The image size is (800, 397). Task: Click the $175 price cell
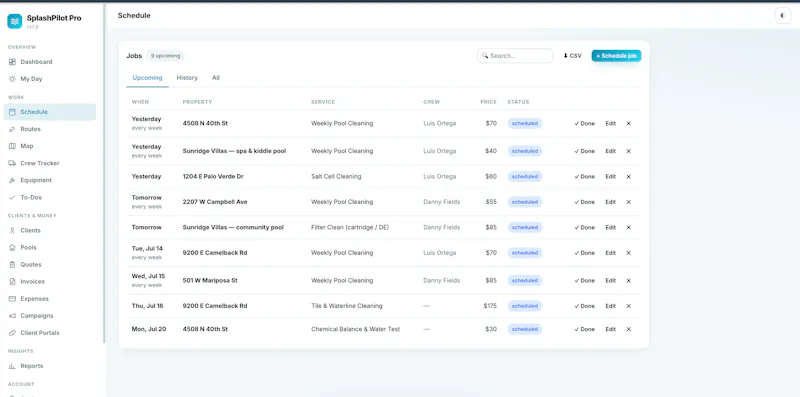[490, 306]
